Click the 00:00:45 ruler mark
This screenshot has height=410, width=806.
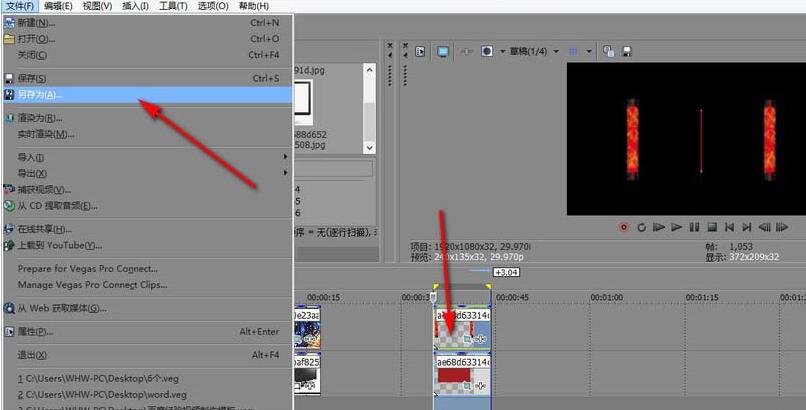513,297
